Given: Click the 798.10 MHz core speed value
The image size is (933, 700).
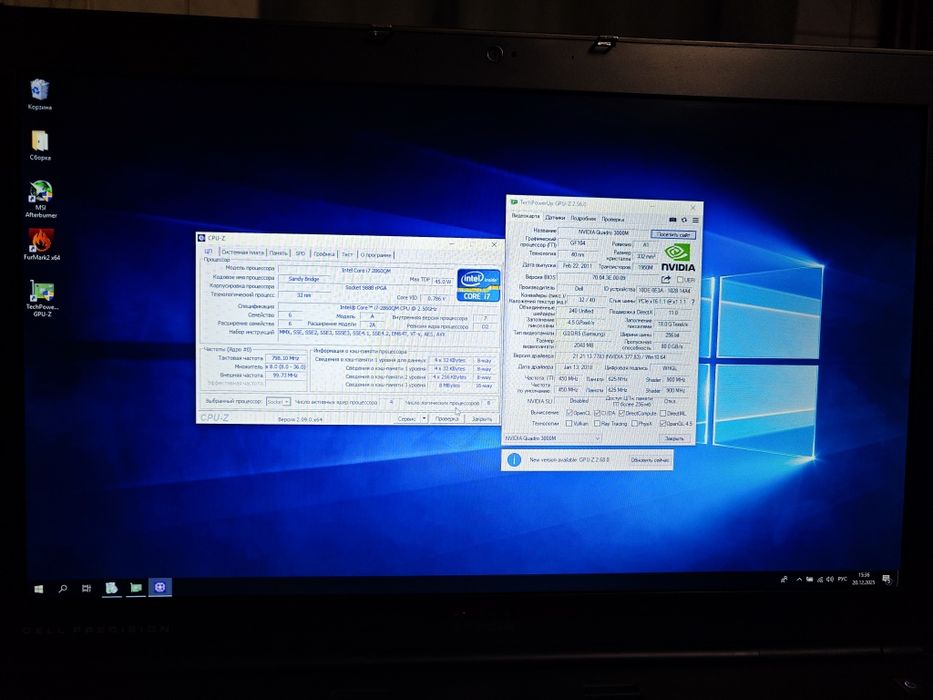Looking at the screenshot, I should point(285,358).
